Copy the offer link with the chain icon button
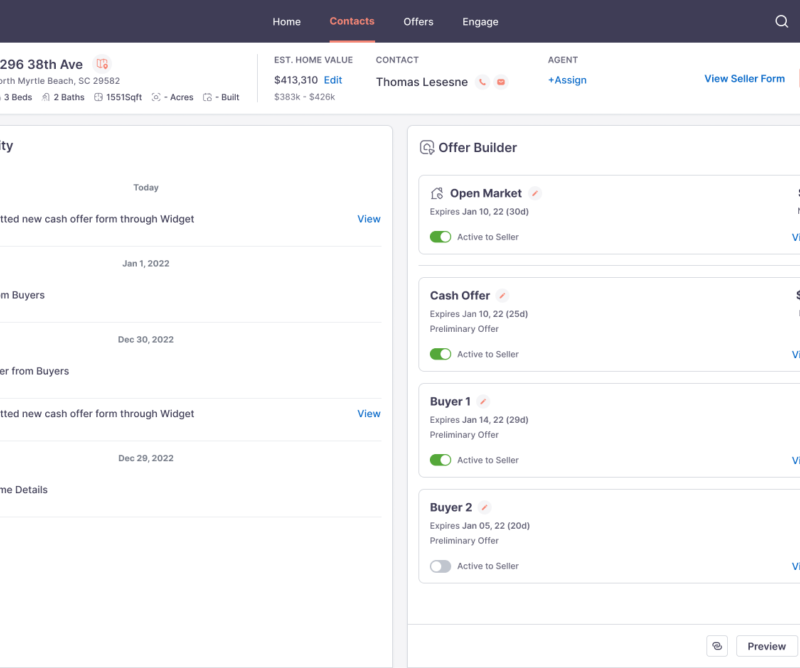Image resolution: width=800 pixels, height=668 pixels. 716,646
